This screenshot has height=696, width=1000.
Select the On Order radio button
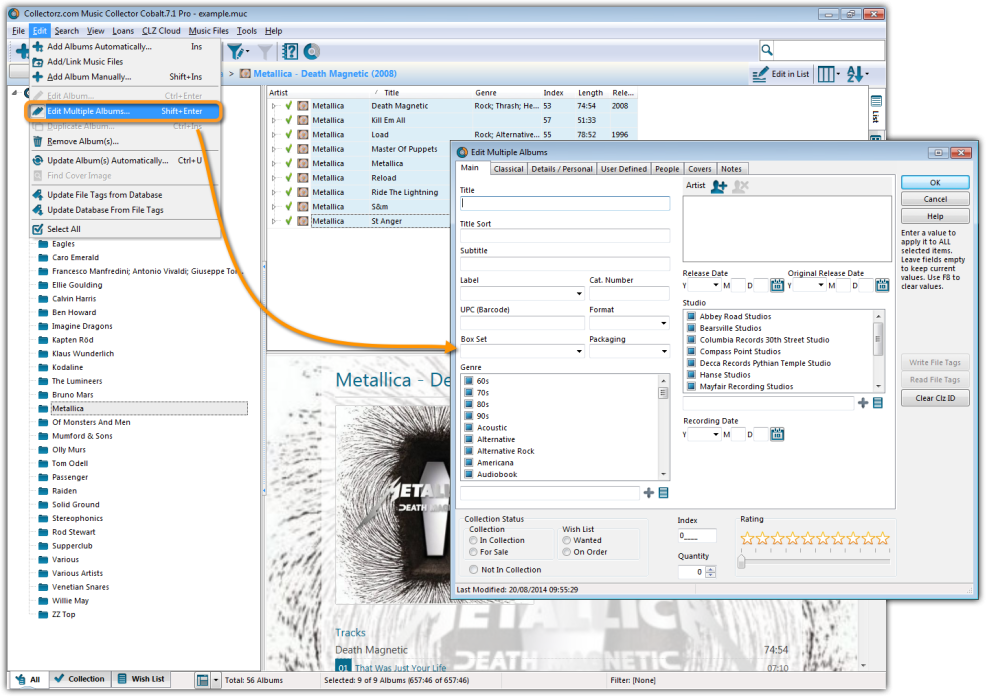(566, 552)
